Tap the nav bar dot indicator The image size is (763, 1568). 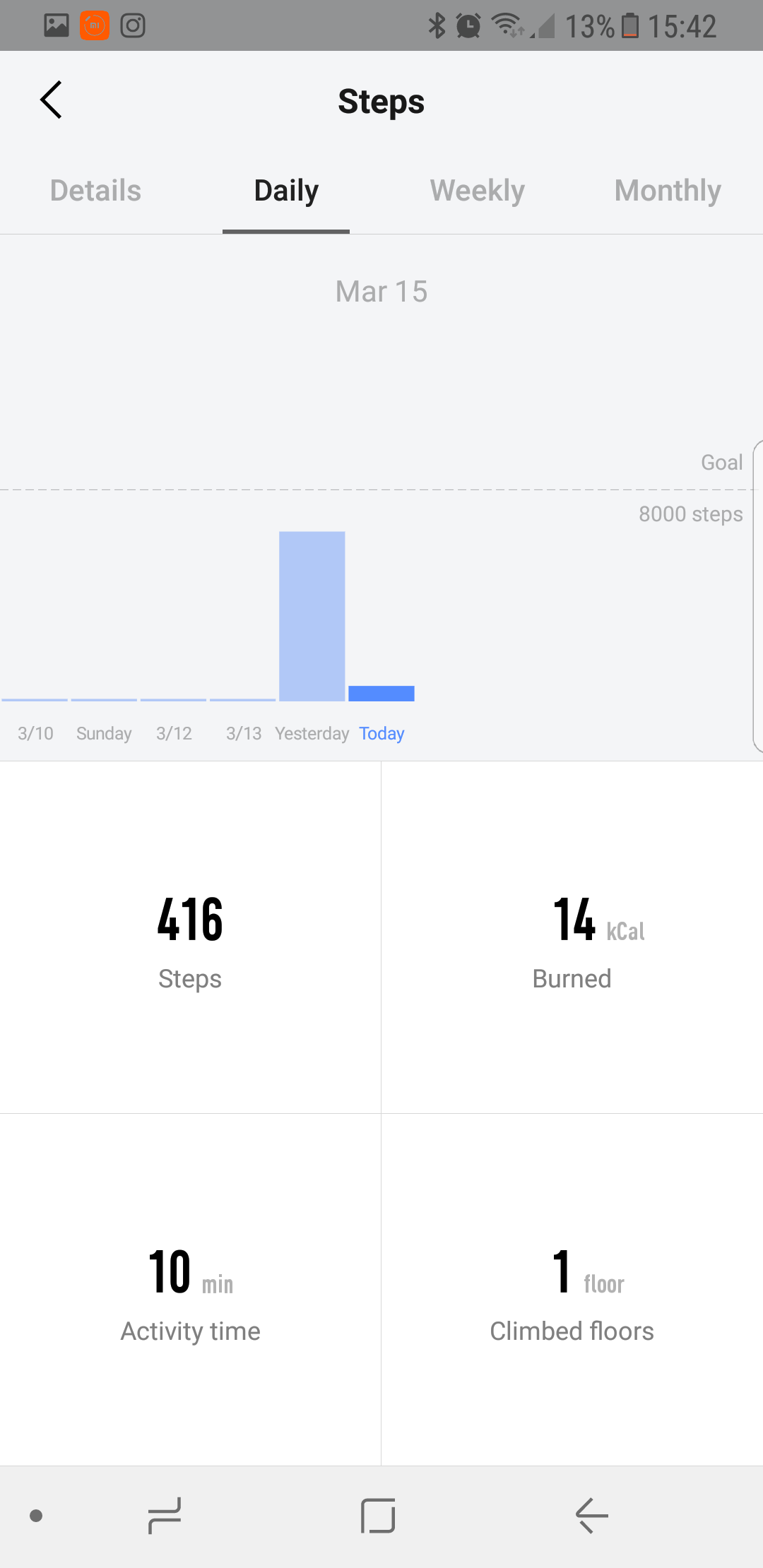(37, 1516)
